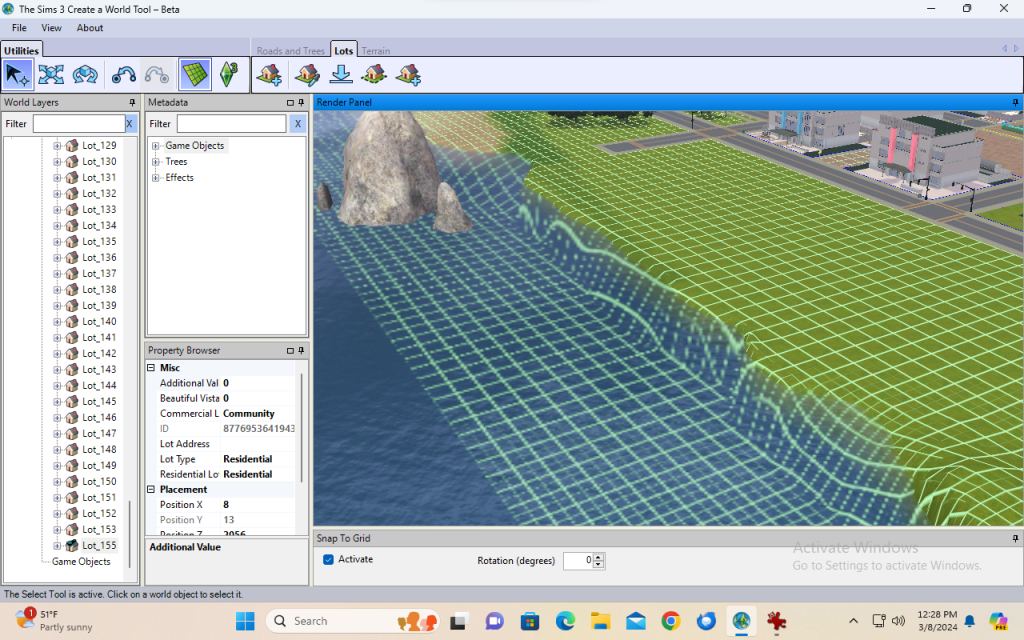Select the arrow Select tool in Utilities
Viewport: 1024px width, 640px height.
click(x=18, y=74)
